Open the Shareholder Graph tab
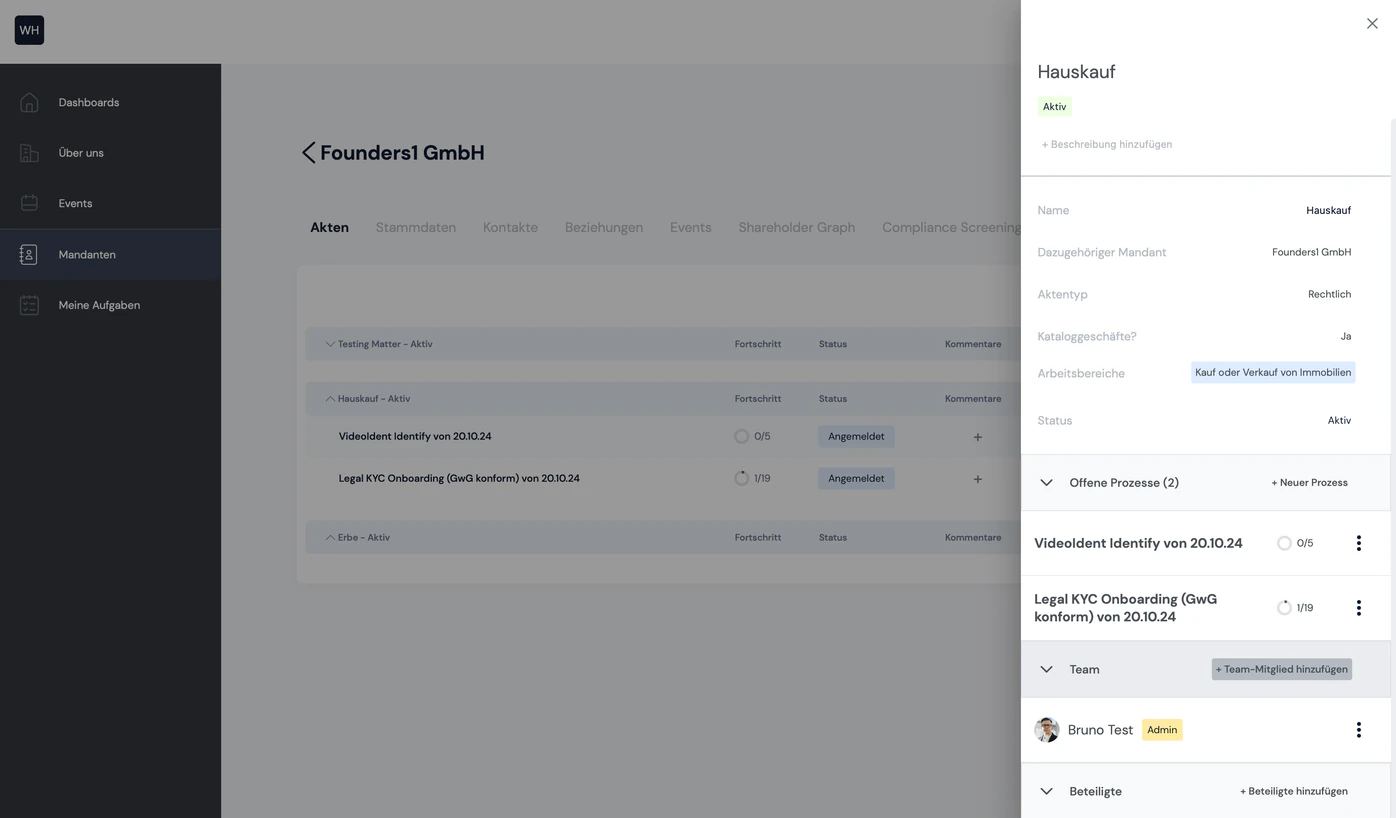 point(797,227)
